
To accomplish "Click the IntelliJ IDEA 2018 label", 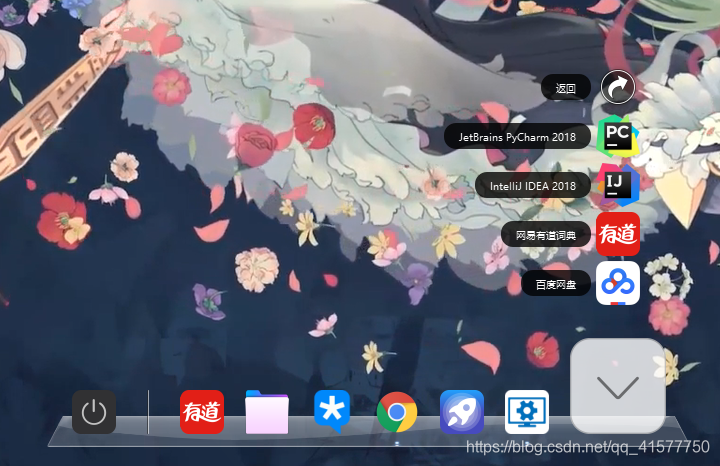I will tap(533, 185).
